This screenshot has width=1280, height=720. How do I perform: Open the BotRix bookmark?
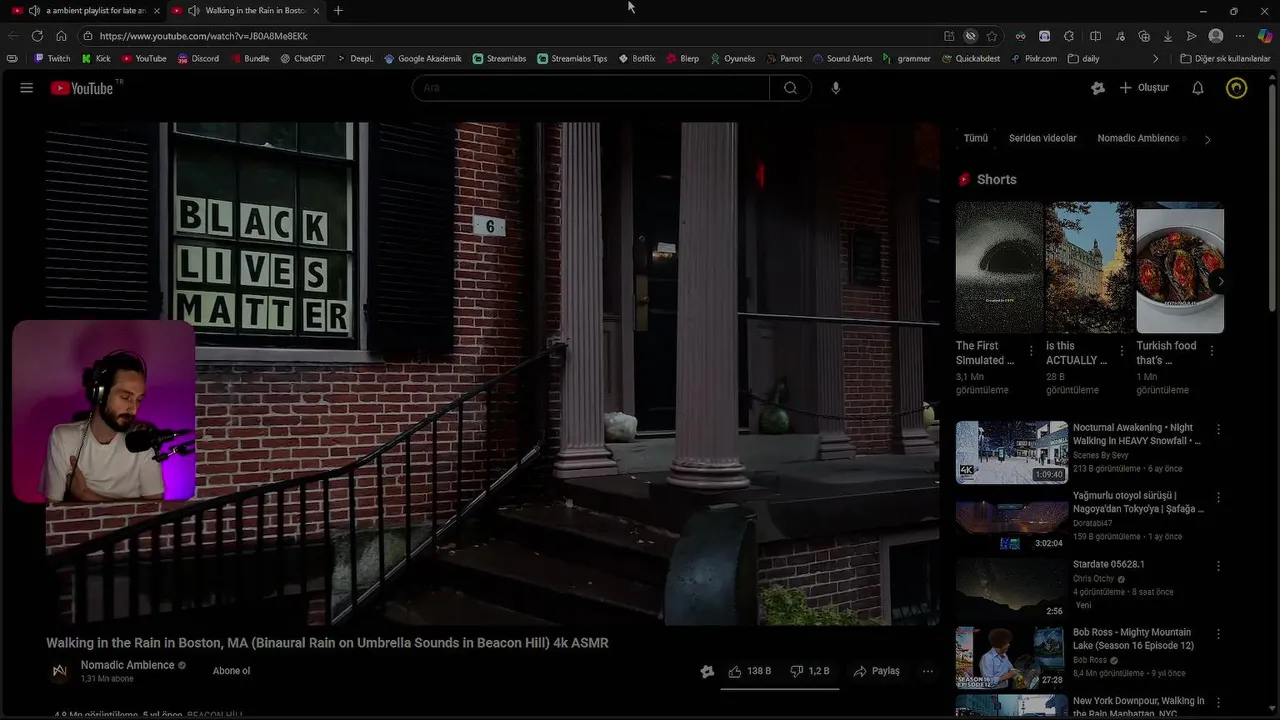pyautogui.click(x=637, y=59)
